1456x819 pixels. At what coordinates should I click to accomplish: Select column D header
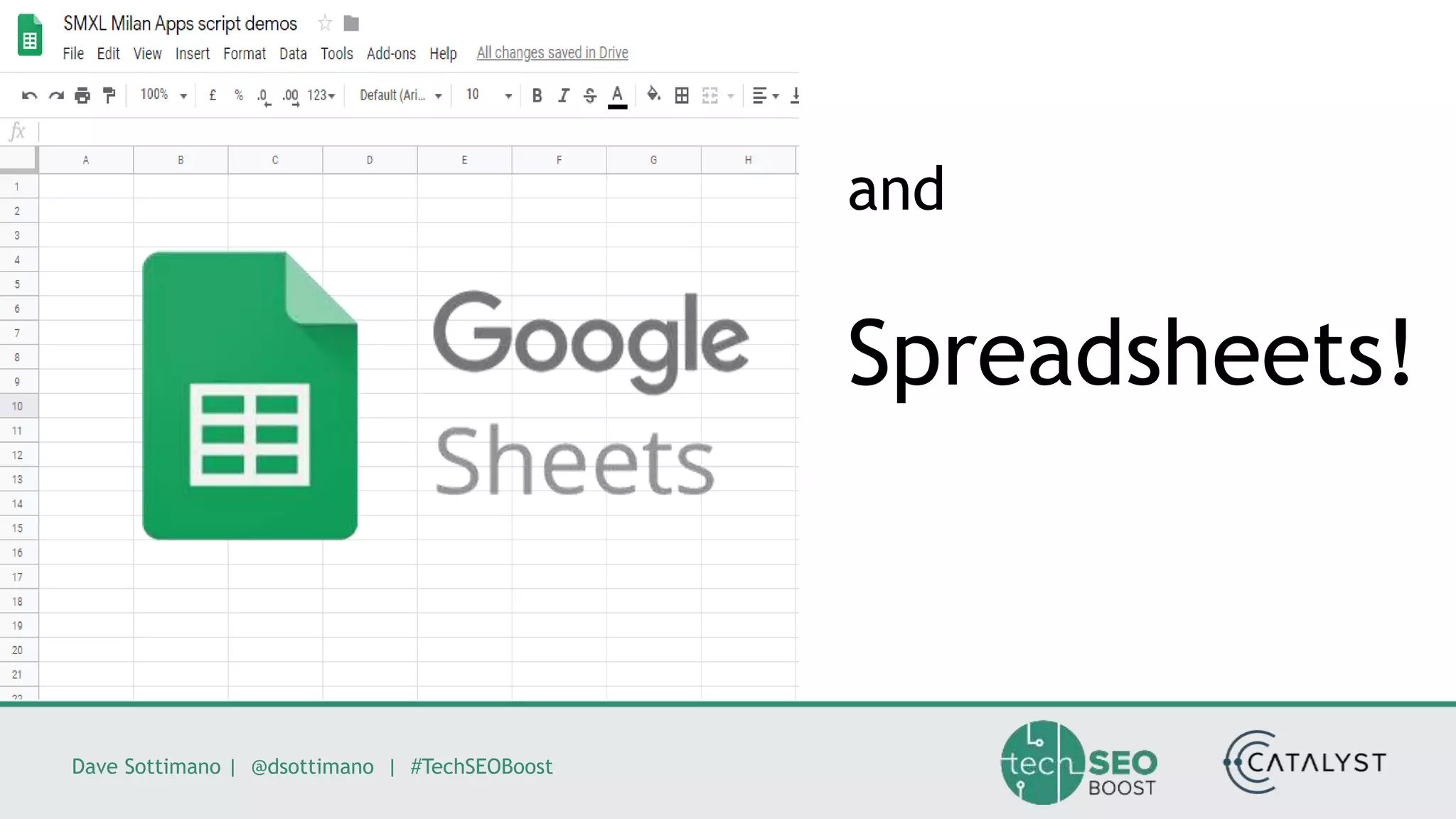370,160
